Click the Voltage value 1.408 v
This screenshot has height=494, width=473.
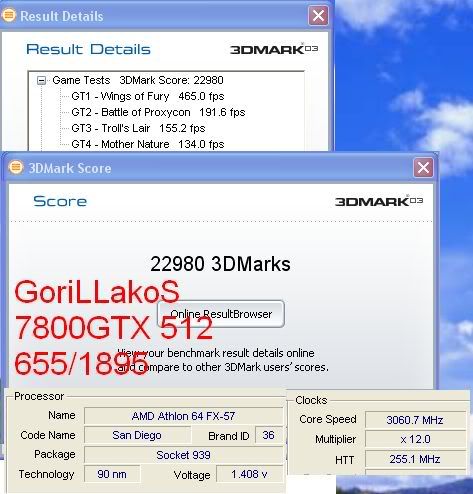249,474
